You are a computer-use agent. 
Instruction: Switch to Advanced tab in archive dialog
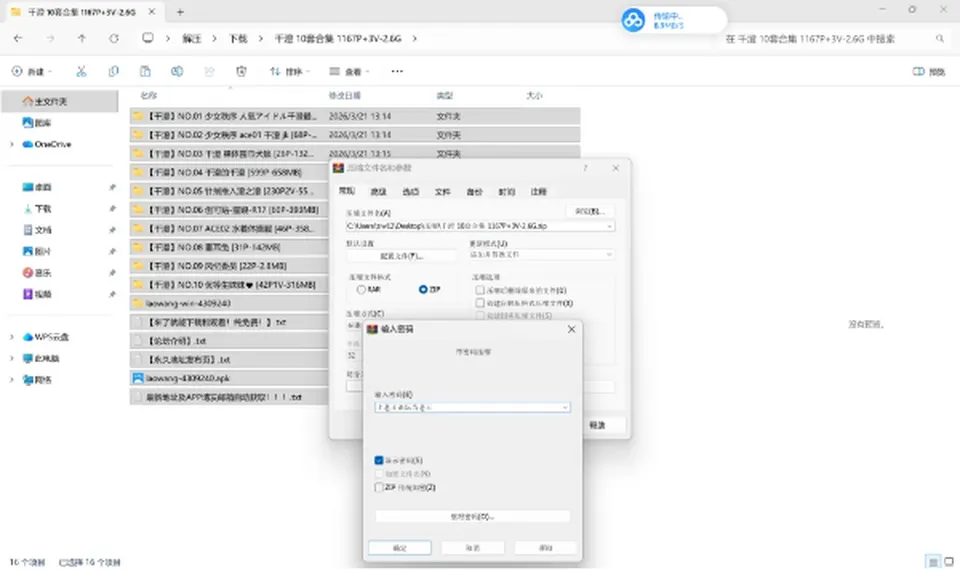point(378,192)
